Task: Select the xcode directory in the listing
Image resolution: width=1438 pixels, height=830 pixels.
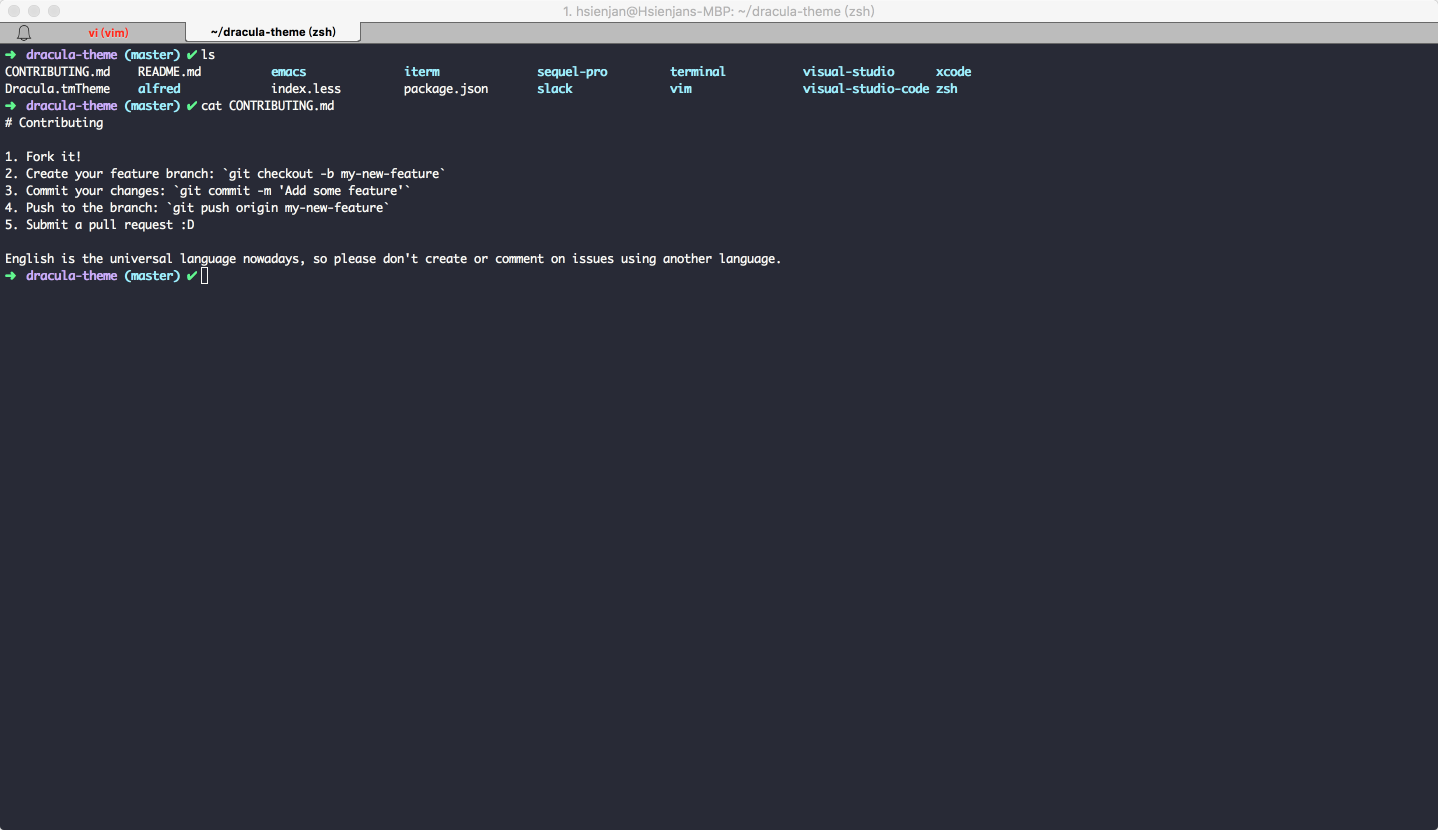Action: click(953, 72)
